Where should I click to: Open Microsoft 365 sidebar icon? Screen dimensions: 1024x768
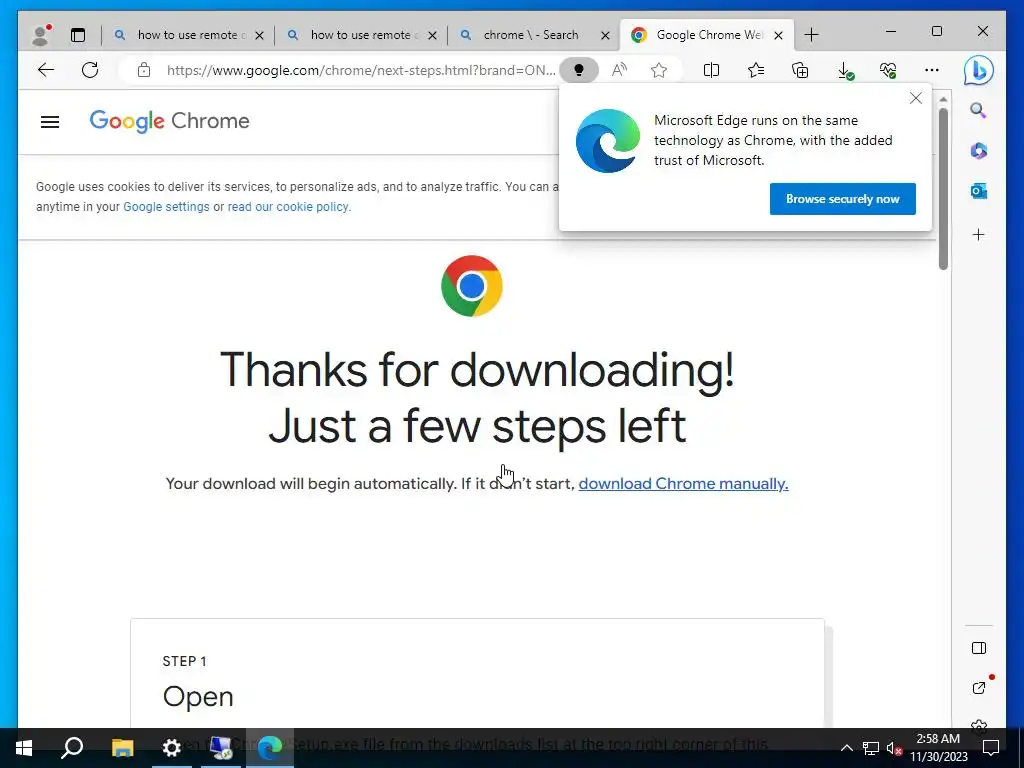tap(978, 151)
